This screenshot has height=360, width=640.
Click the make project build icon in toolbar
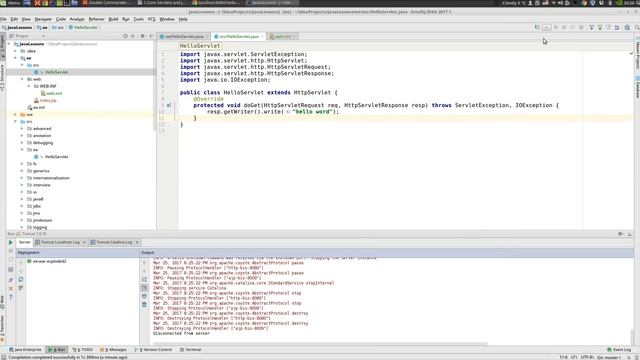(x=537, y=27)
